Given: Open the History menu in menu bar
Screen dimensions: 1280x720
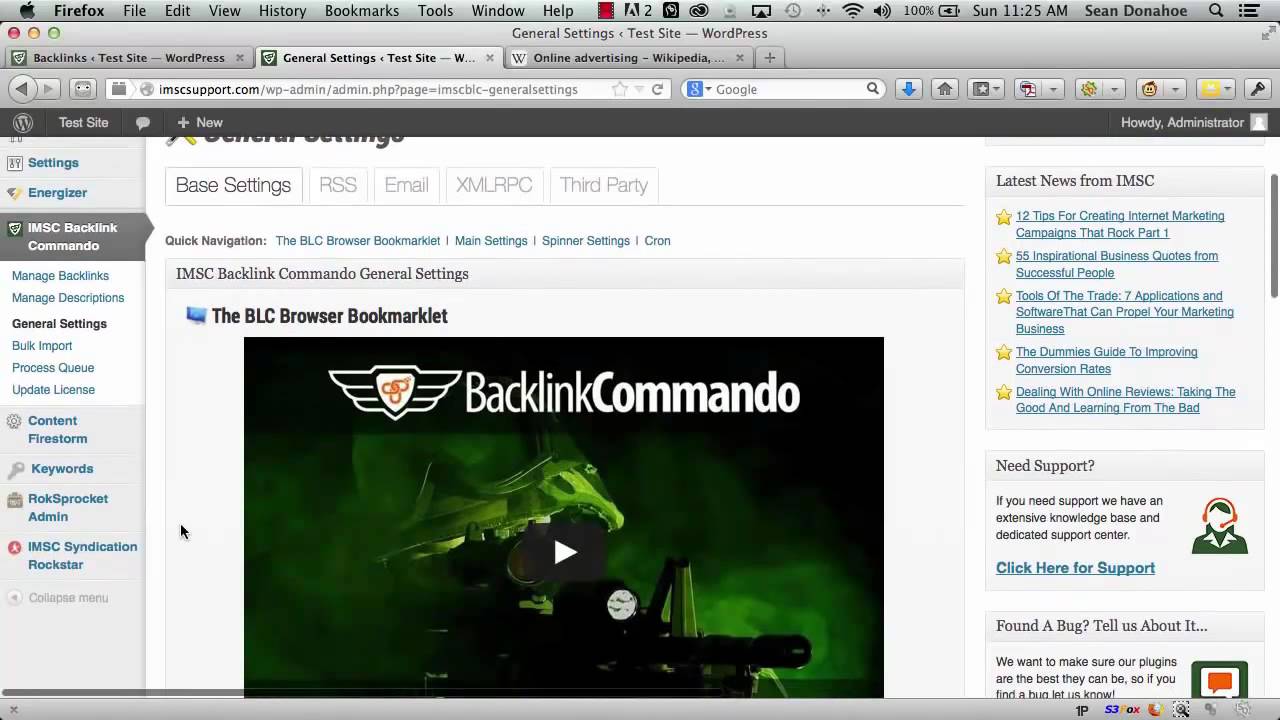Looking at the screenshot, I should click(x=282, y=11).
